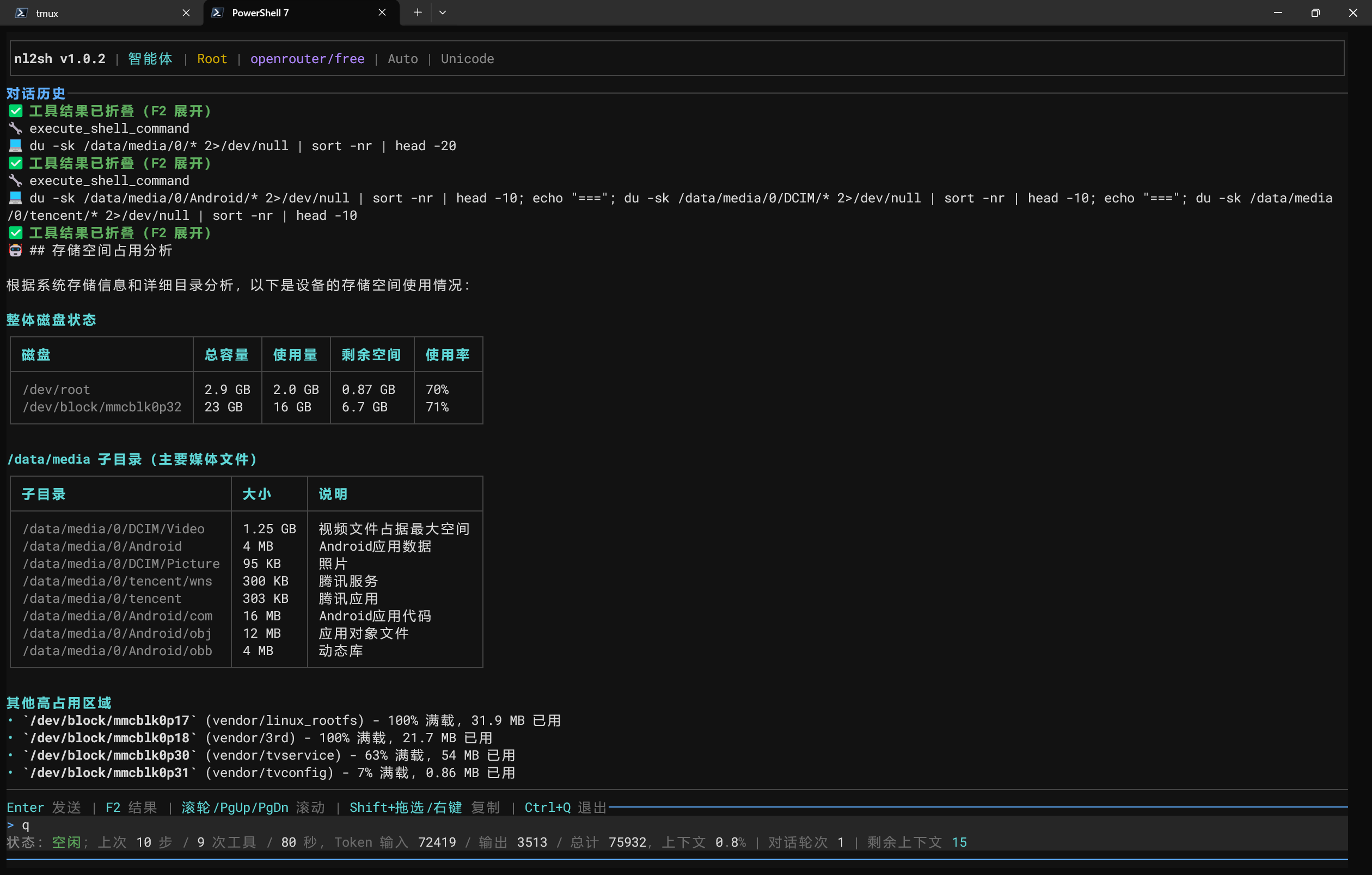Click the /dev/block/mmcblk0p31 bullet line
The height and width of the screenshot is (875, 1372).
(261, 773)
